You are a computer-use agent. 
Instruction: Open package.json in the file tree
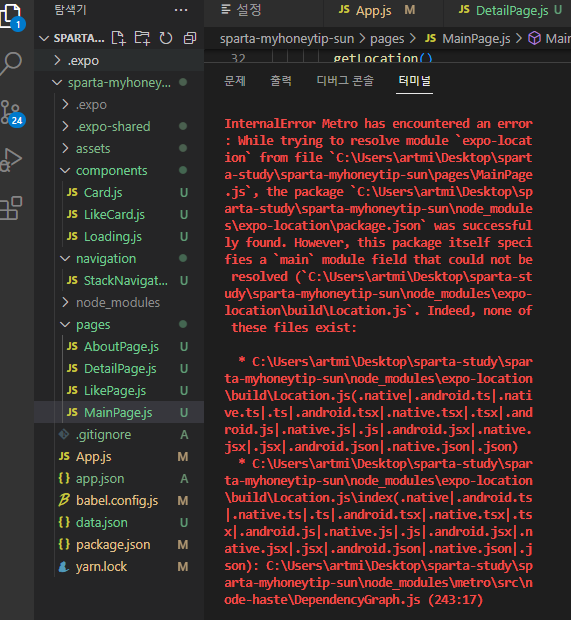tap(113, 544)
